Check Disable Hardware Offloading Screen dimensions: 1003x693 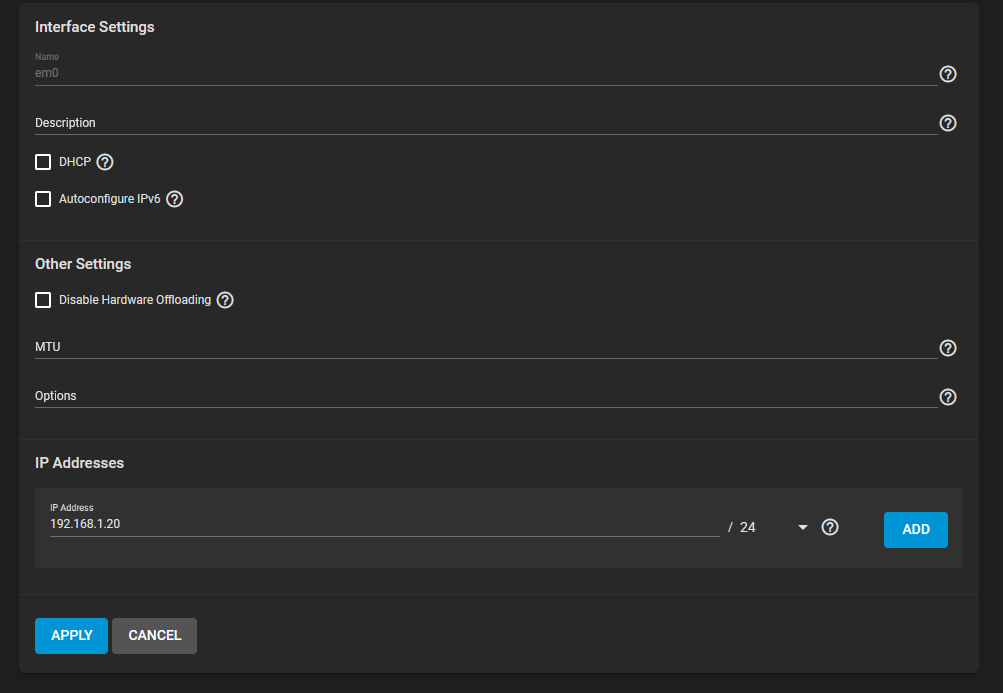(x=43, y=300)
